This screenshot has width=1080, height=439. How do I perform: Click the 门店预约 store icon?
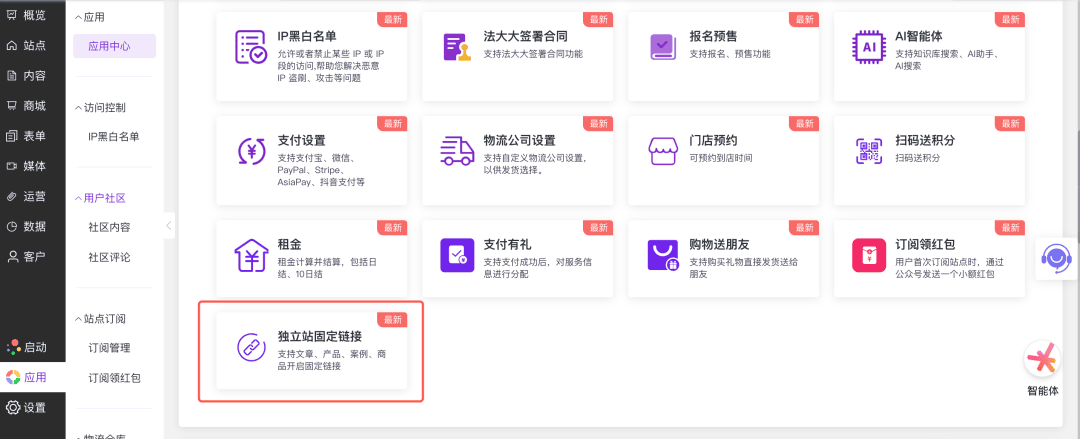(x=663, y=151)
